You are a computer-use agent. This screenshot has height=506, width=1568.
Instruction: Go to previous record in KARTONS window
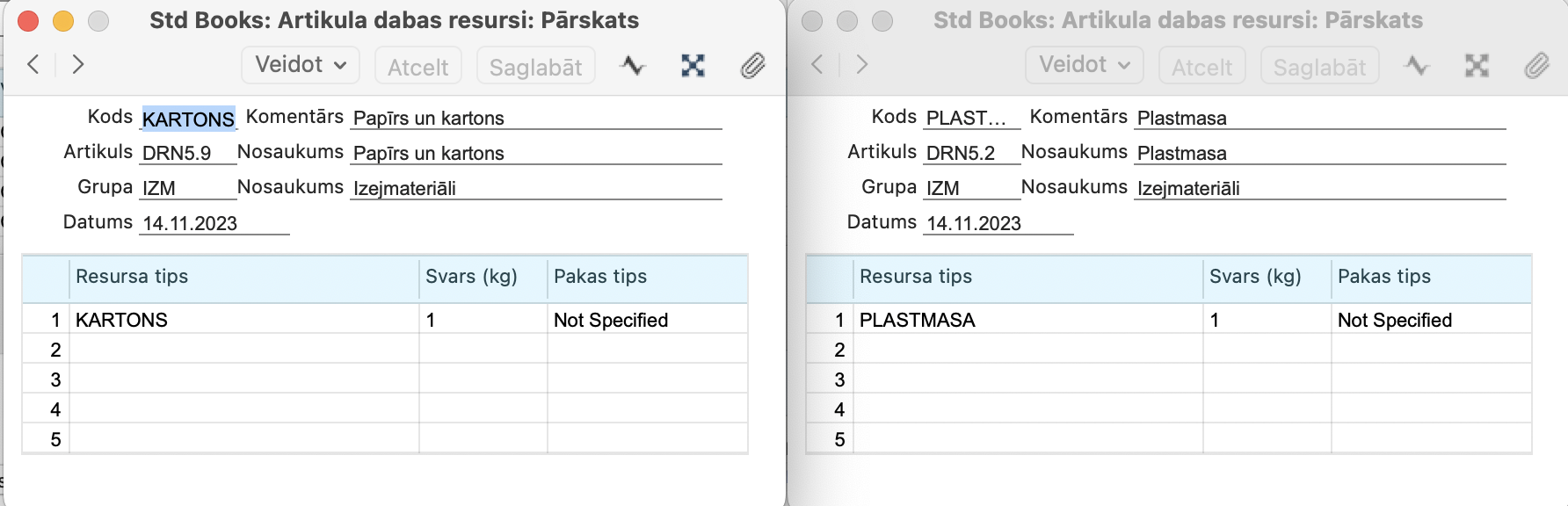click(x=33, y=64)
